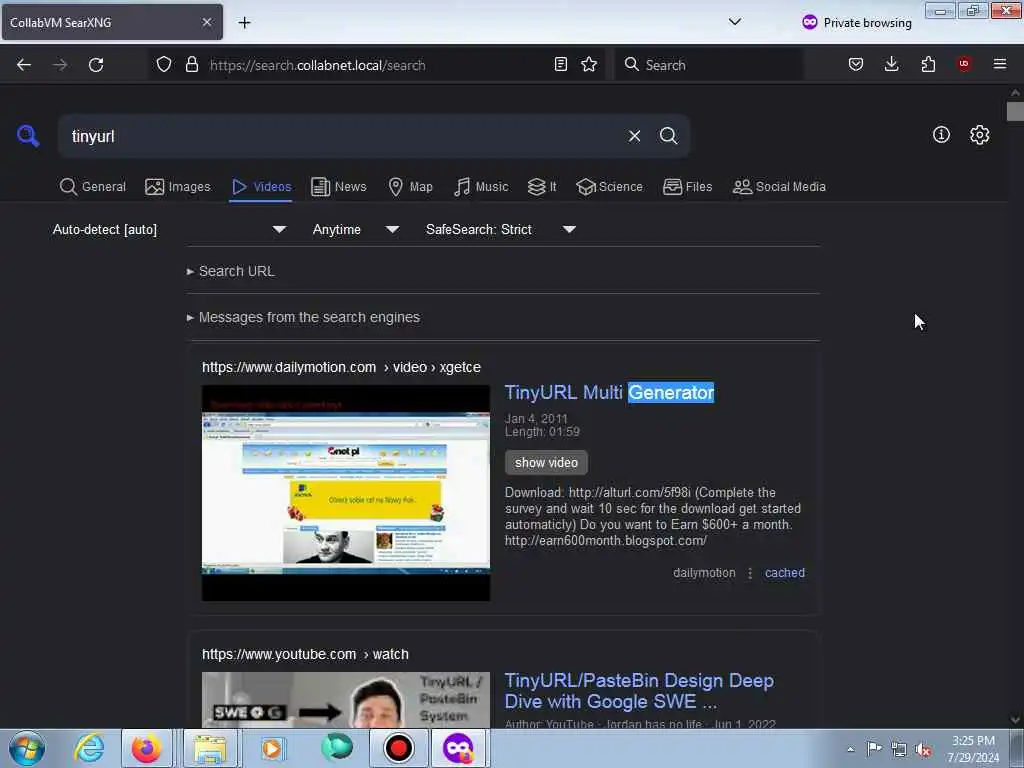Open cached version of dailymotion result
Image resolution: width=1024 pixels, height=768 pixels.
coord(784,573)
